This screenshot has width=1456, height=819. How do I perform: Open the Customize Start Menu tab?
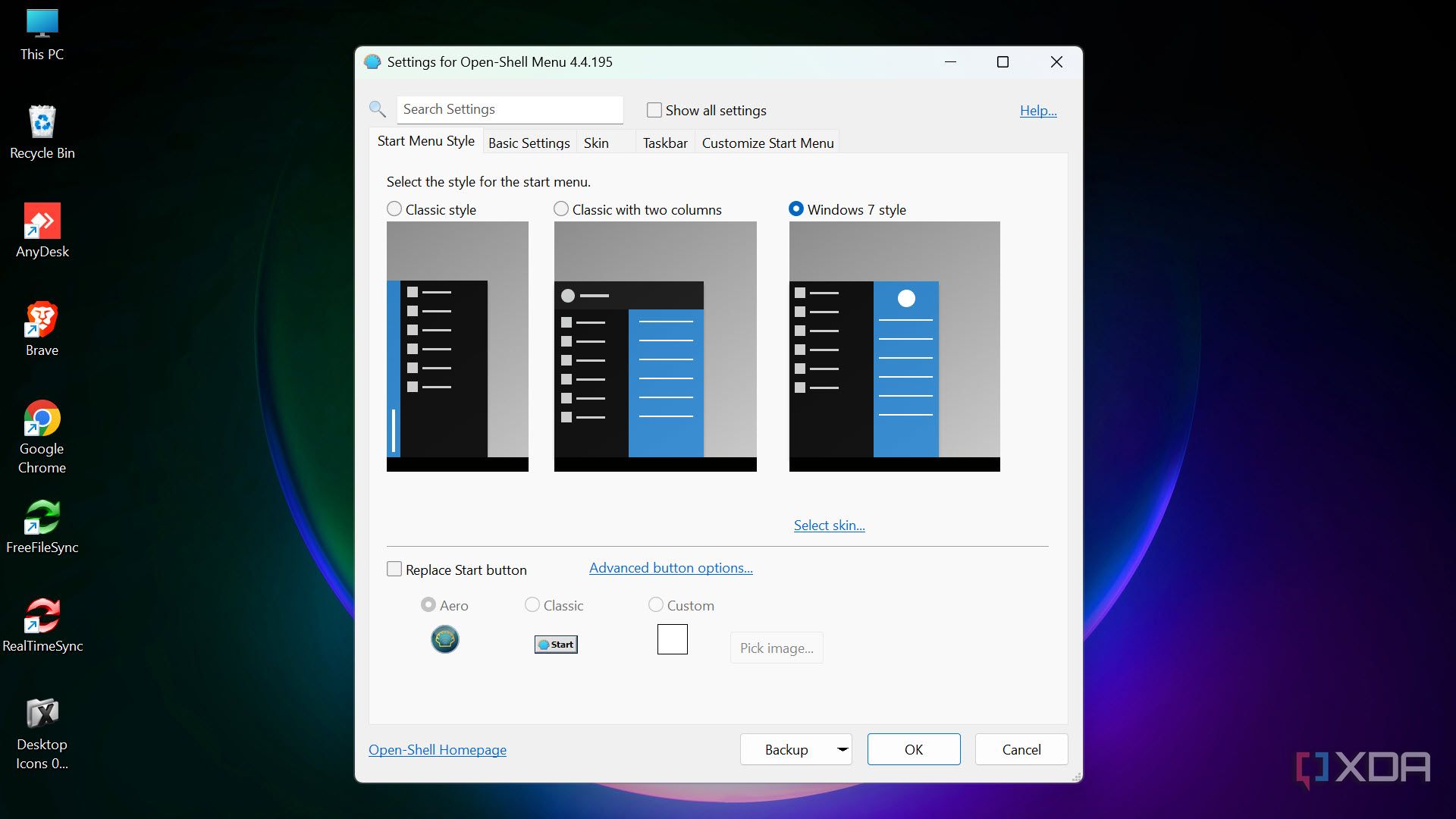coord(767,143)
